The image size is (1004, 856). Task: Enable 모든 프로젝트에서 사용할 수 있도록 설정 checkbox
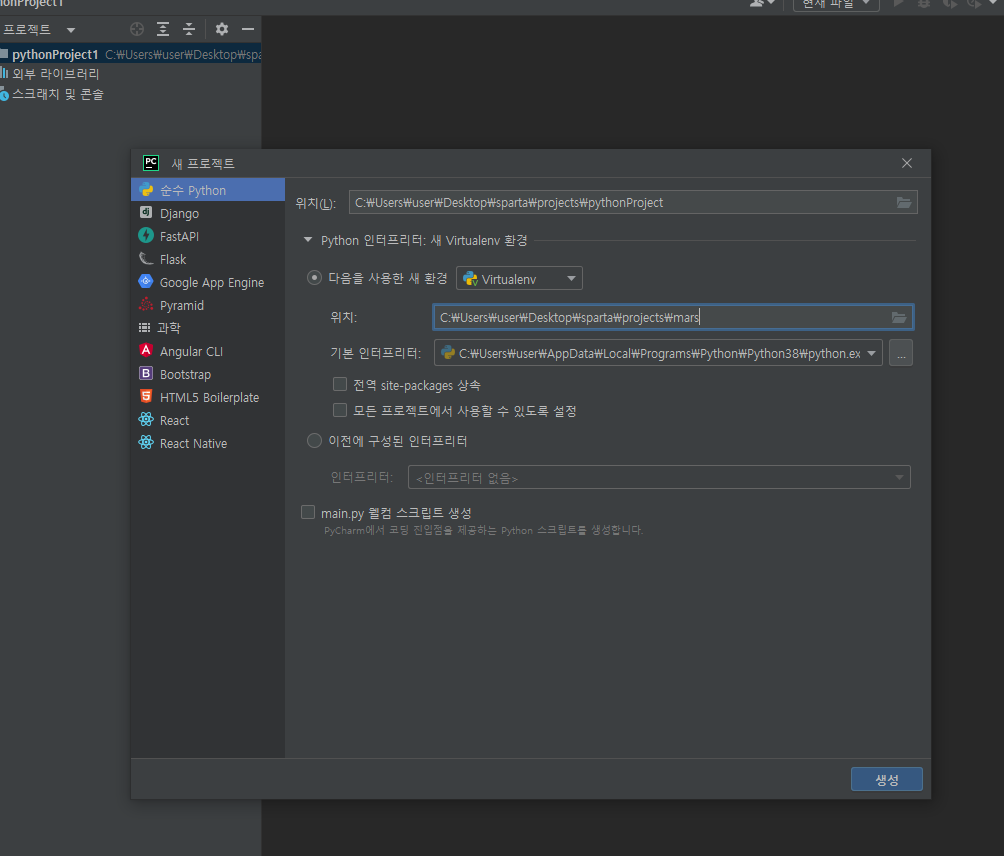(x=340, y=410)
